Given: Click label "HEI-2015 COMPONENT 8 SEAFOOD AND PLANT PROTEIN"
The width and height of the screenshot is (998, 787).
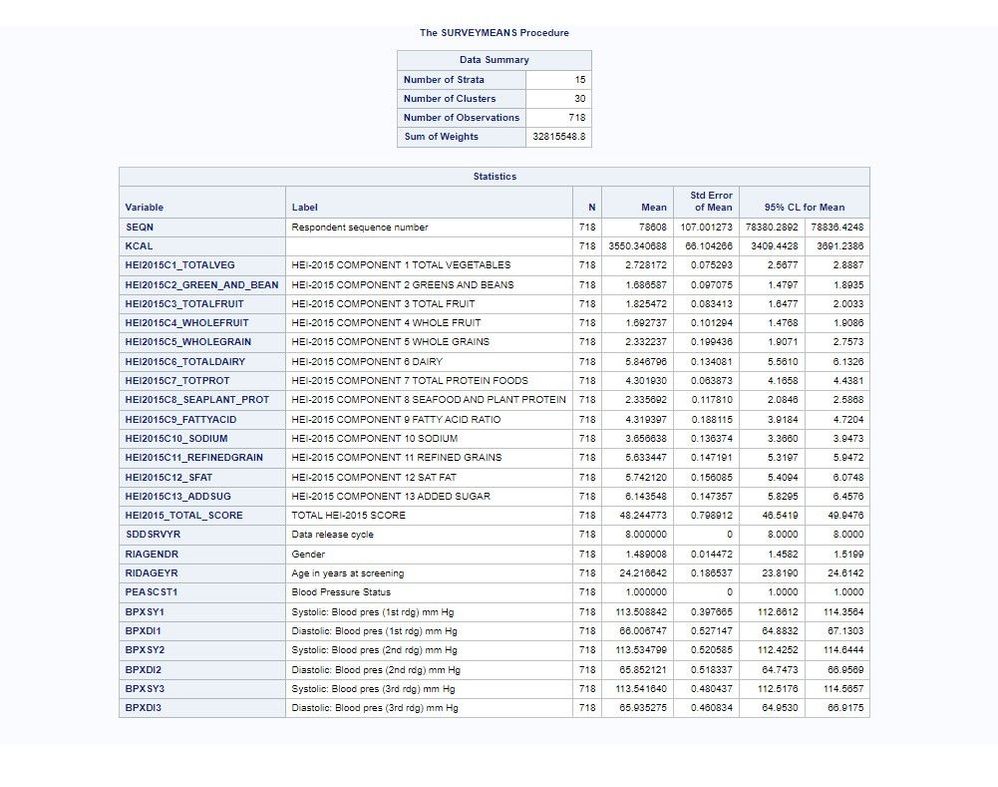Looking at the screenshot, I should (x=429, y=400).
